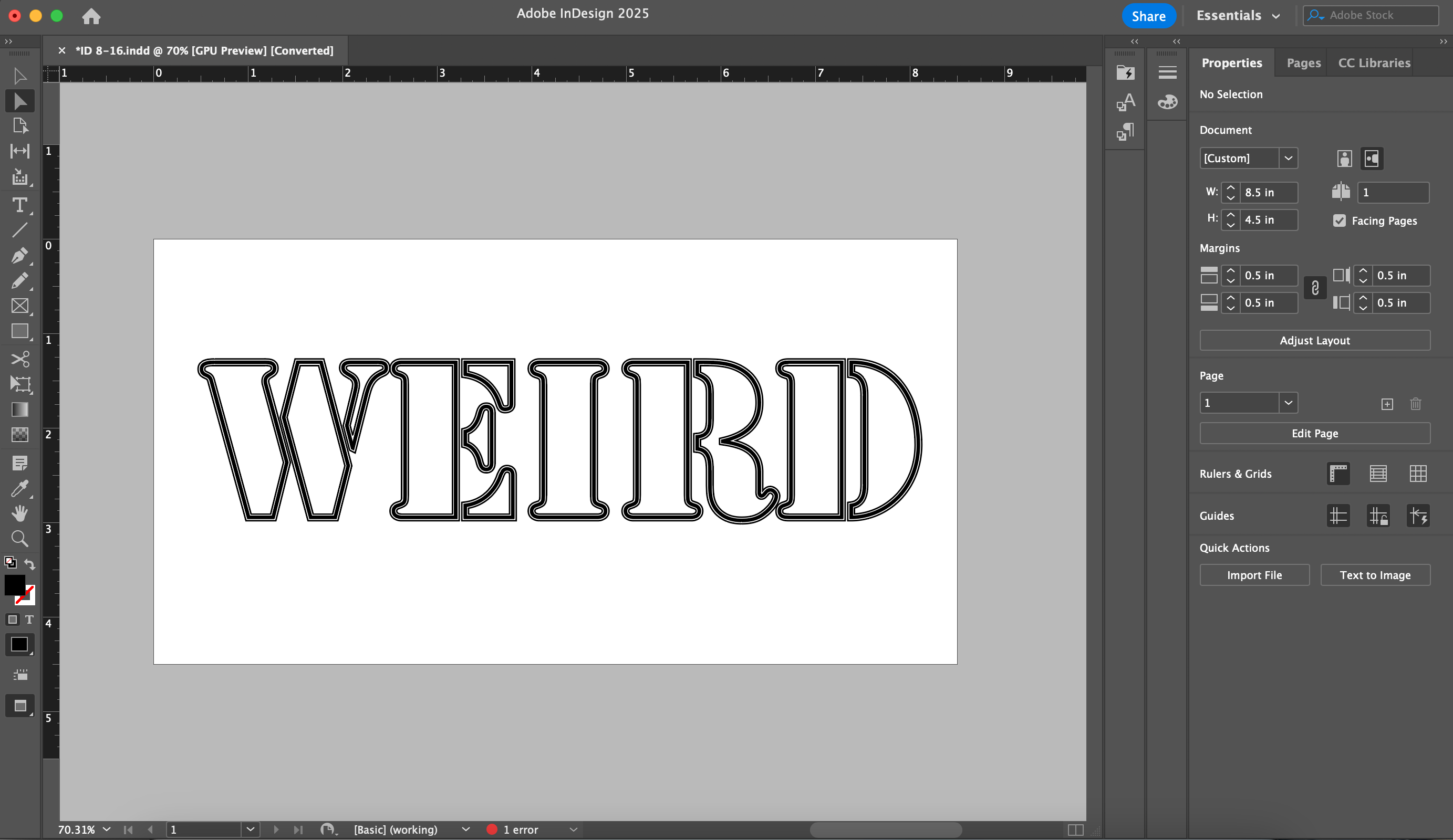Select the Selection tool arrow
The image size is (1453, 840).
pyautogui.click(x=19, y=76)
